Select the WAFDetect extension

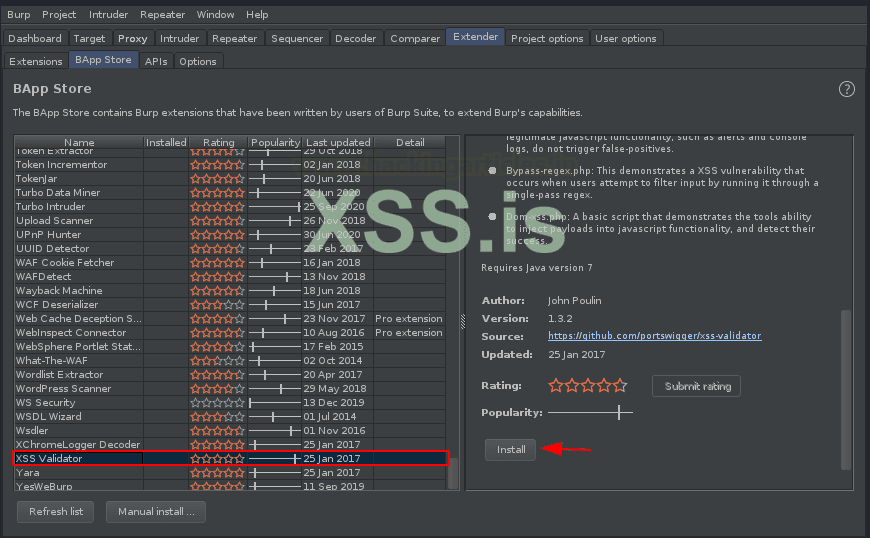230,276
